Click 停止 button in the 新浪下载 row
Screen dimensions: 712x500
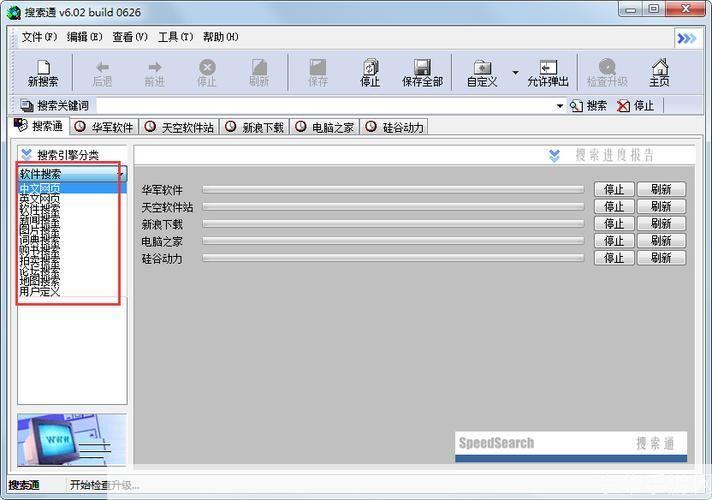pyautogui.click(x=614, y=224)
